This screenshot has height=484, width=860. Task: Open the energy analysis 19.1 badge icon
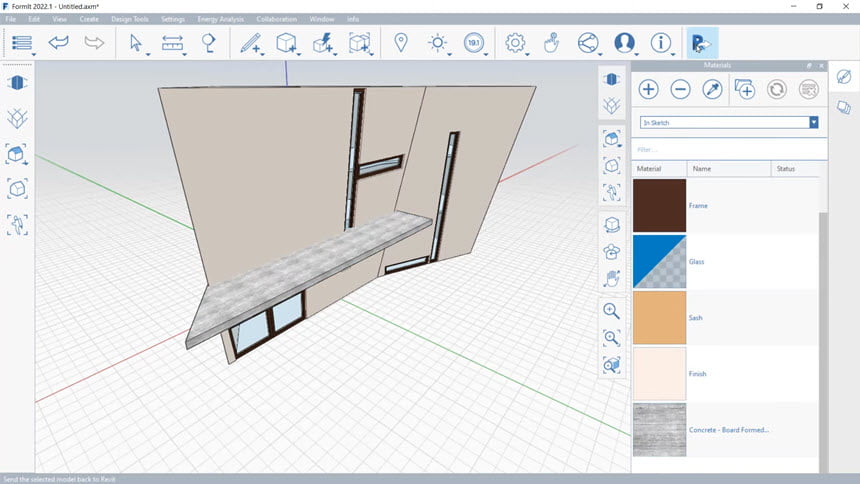pyautogui.click(x=474, y=42)
